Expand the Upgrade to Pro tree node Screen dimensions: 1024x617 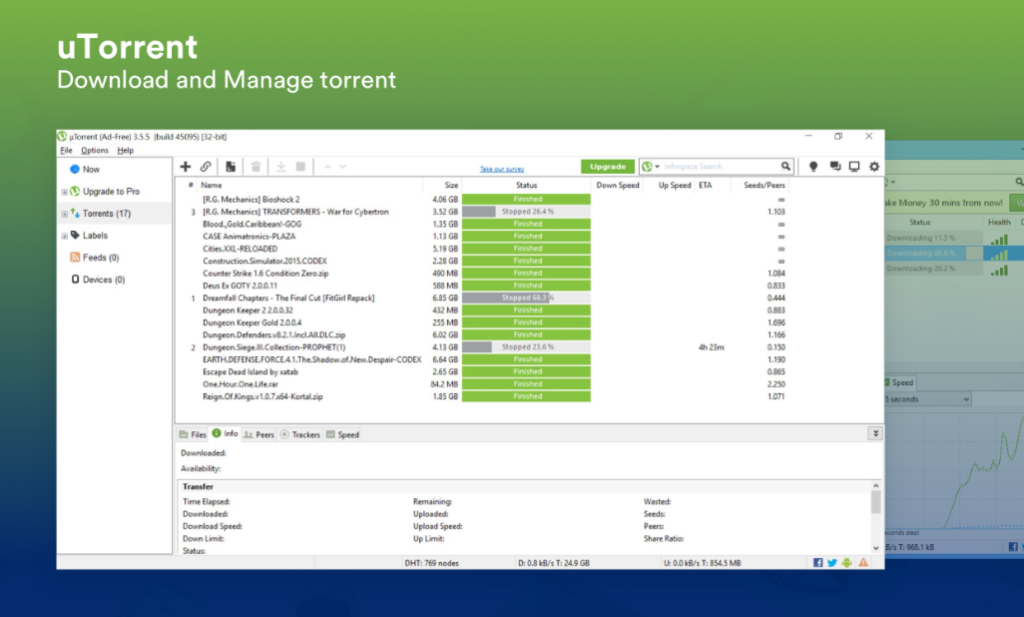pyautogui.click(x=64, y=192)
